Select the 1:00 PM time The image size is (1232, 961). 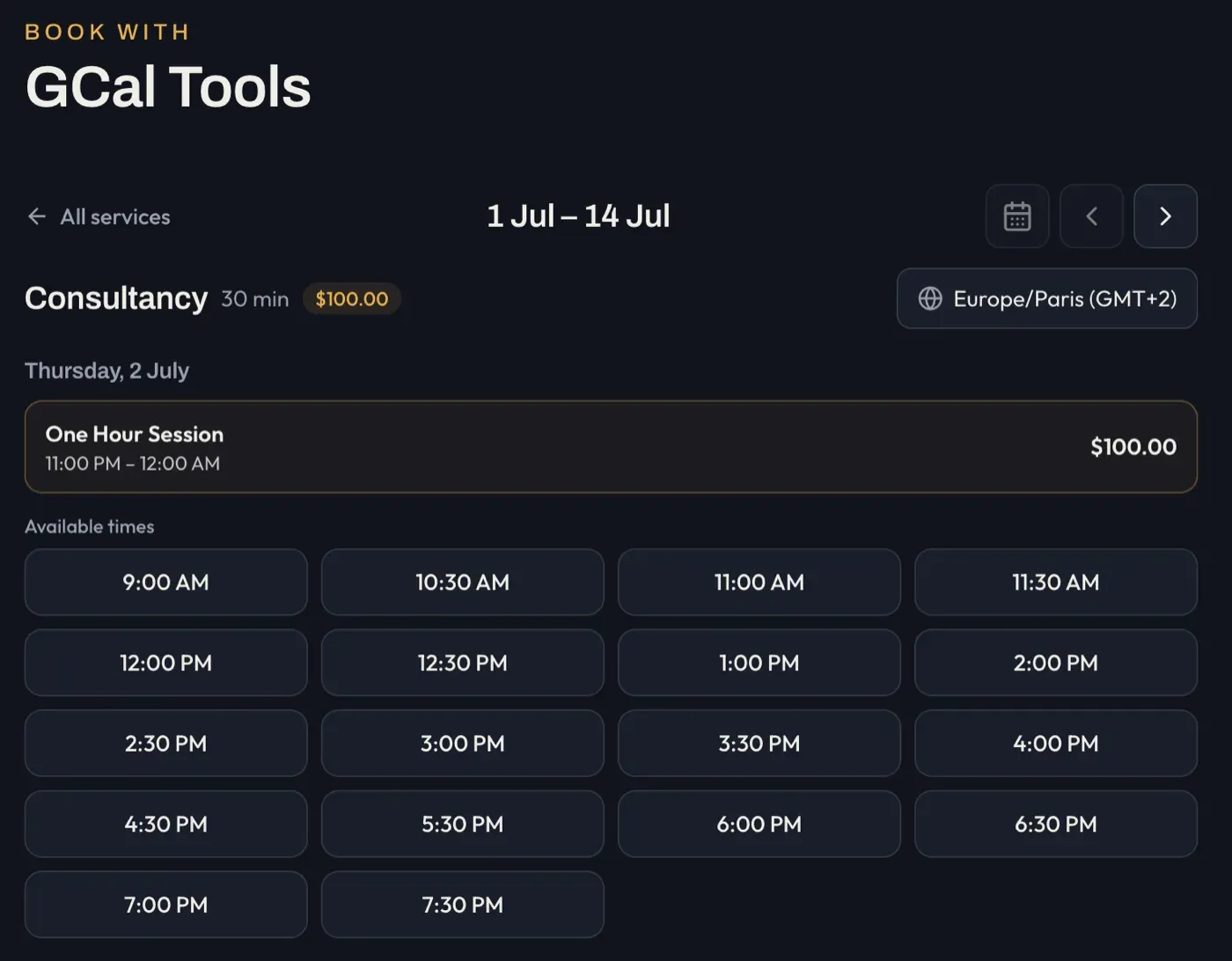(x=759, y=663)
